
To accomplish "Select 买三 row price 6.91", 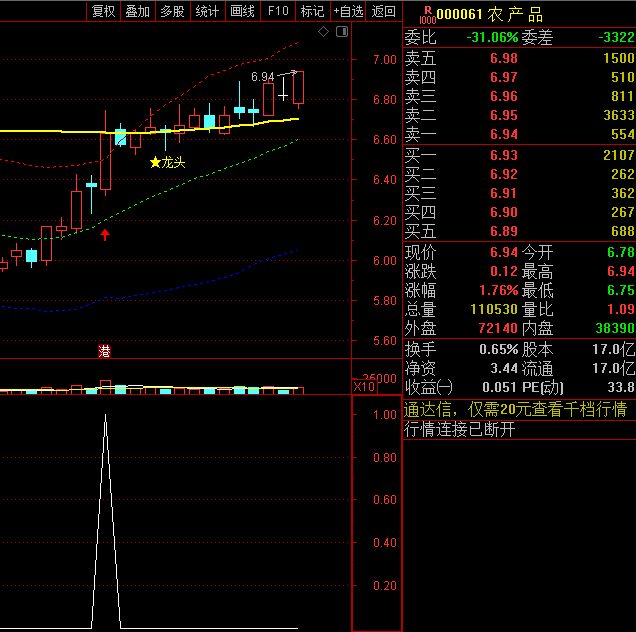I will coord(504,193).
